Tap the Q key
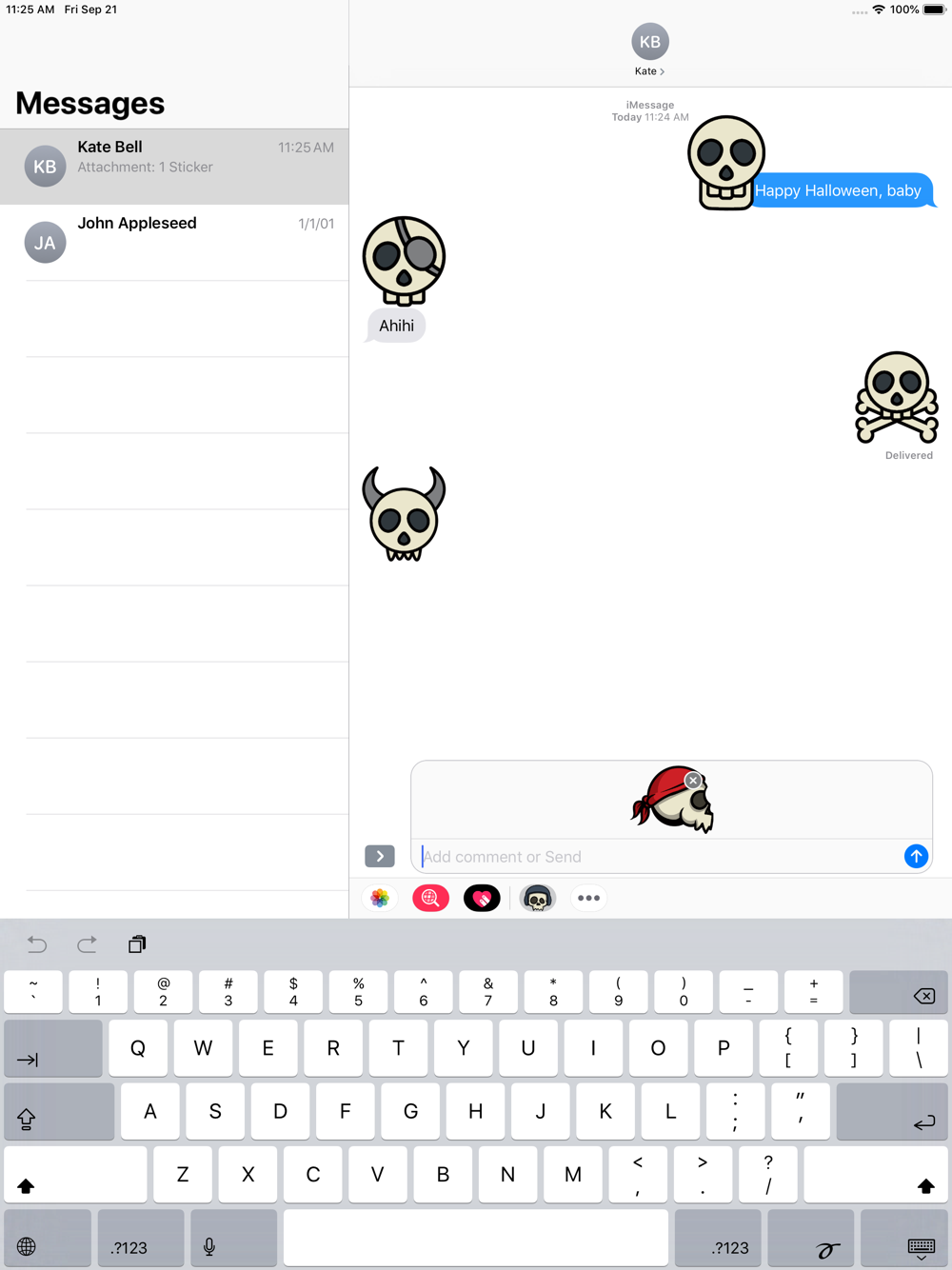 point(138,1049)
